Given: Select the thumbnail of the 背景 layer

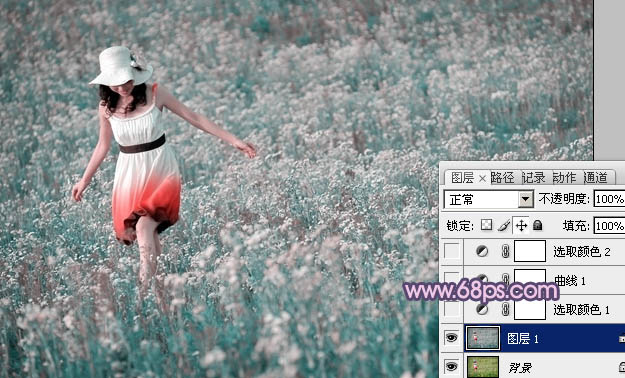Looking at the screenshot, I should click(482, 367).
